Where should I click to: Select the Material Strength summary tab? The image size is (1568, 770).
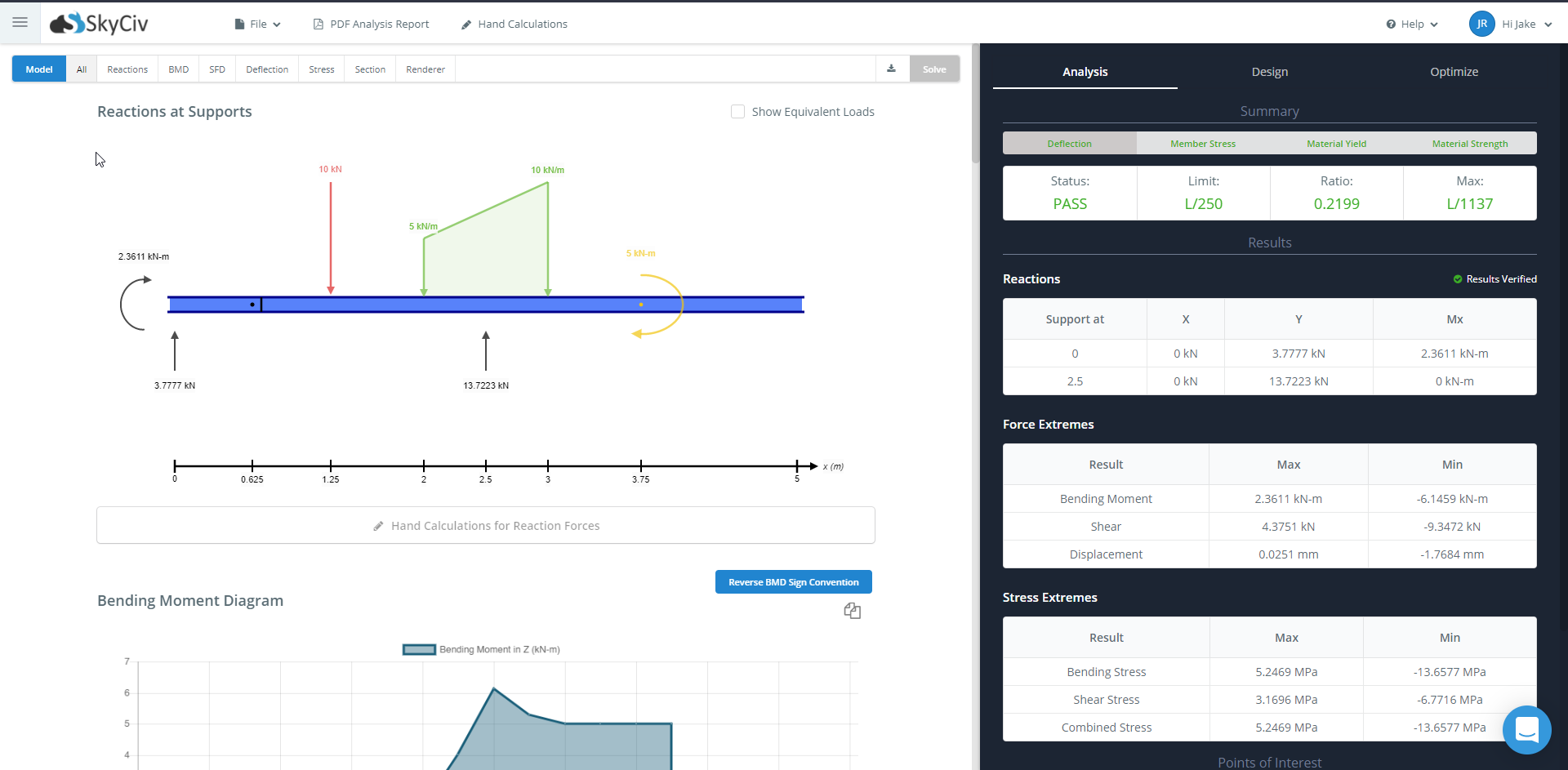(1470, 144)
